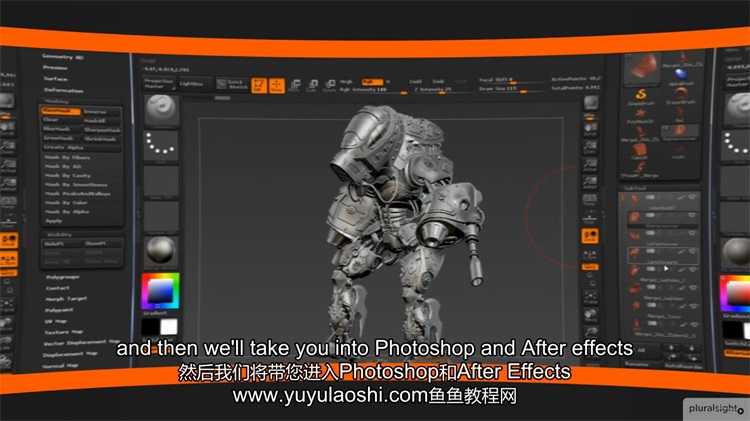Open LightBox from the top shelf
The width and height of the screenshot is (750, 421).
(192, 84)
